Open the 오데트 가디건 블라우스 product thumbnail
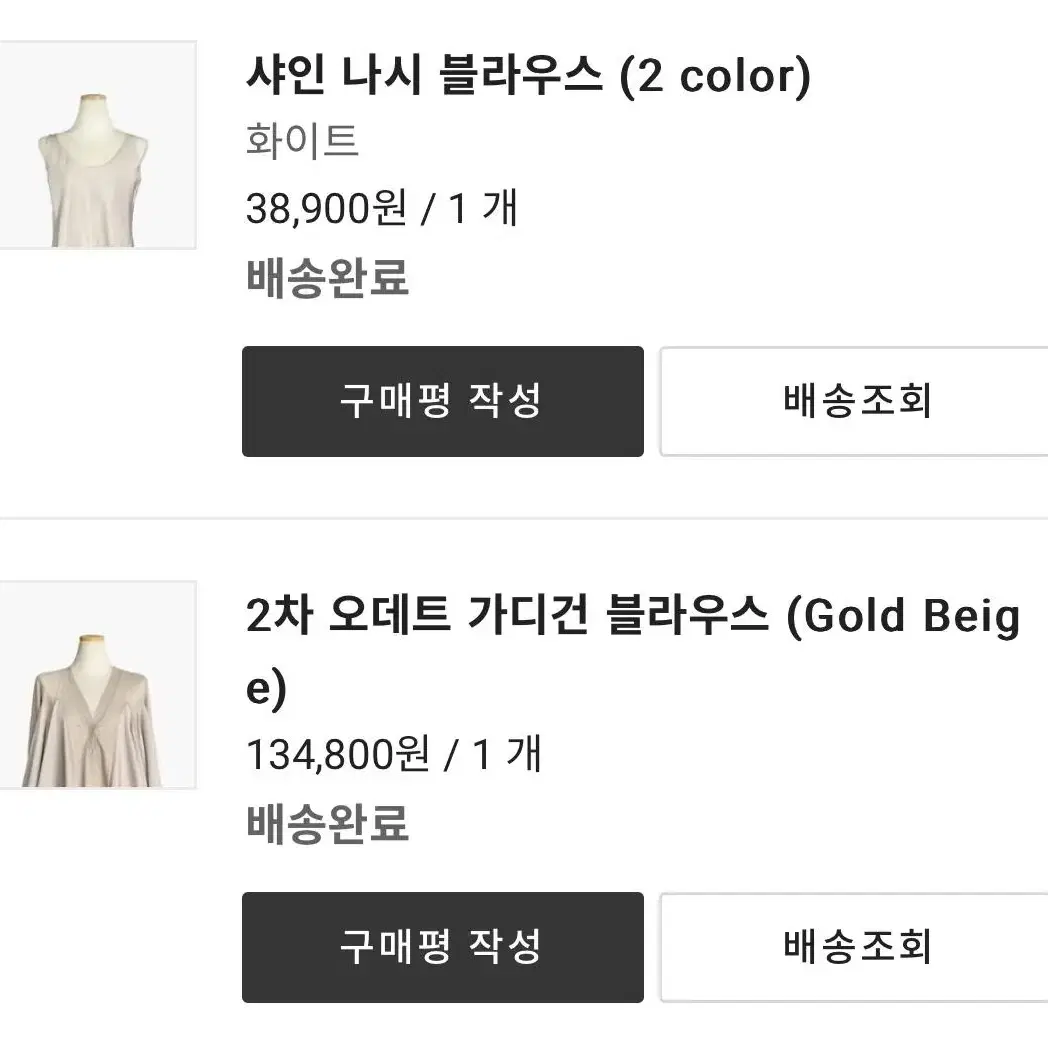 click(98, 685)
